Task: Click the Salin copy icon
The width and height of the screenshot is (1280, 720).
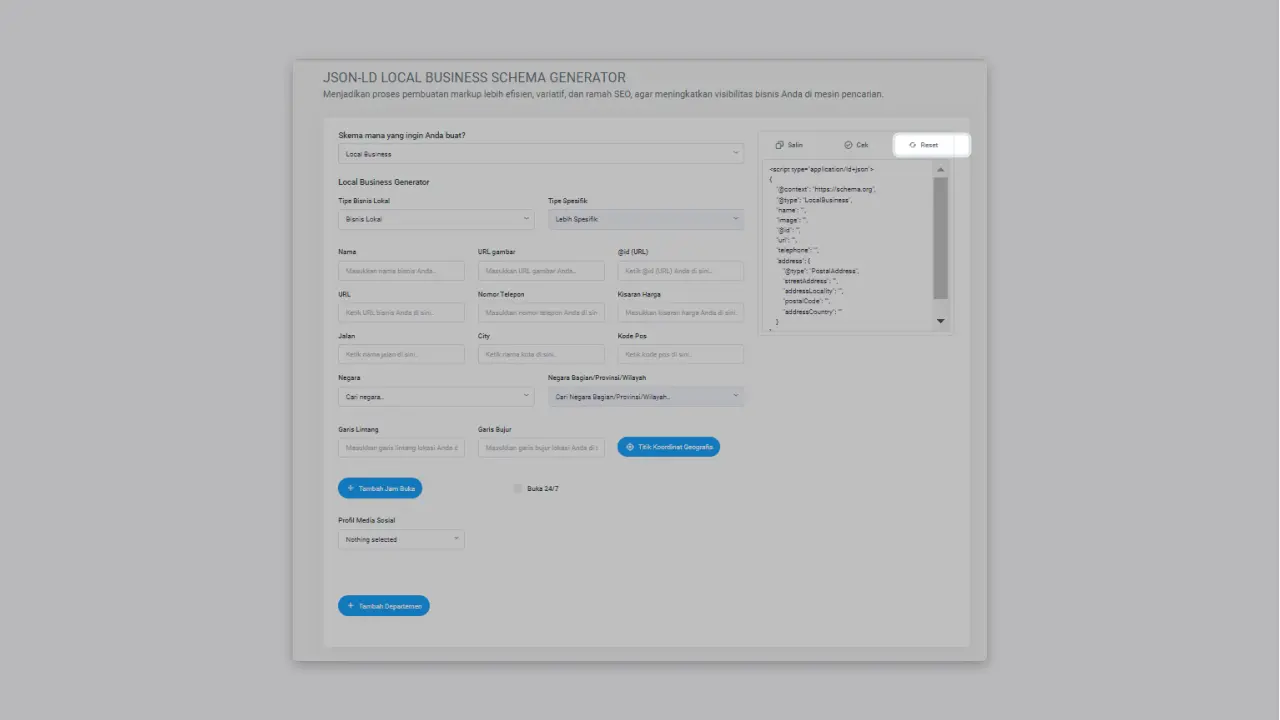Action: [779, 145]
